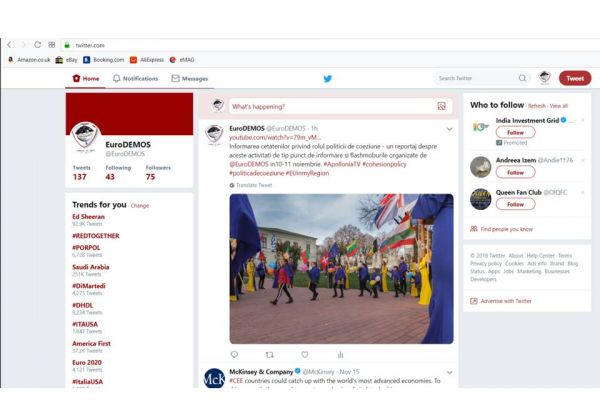Screen dimensions: 600x400
Task: Open the Euro 2020 trend
Action: point(87,362)
